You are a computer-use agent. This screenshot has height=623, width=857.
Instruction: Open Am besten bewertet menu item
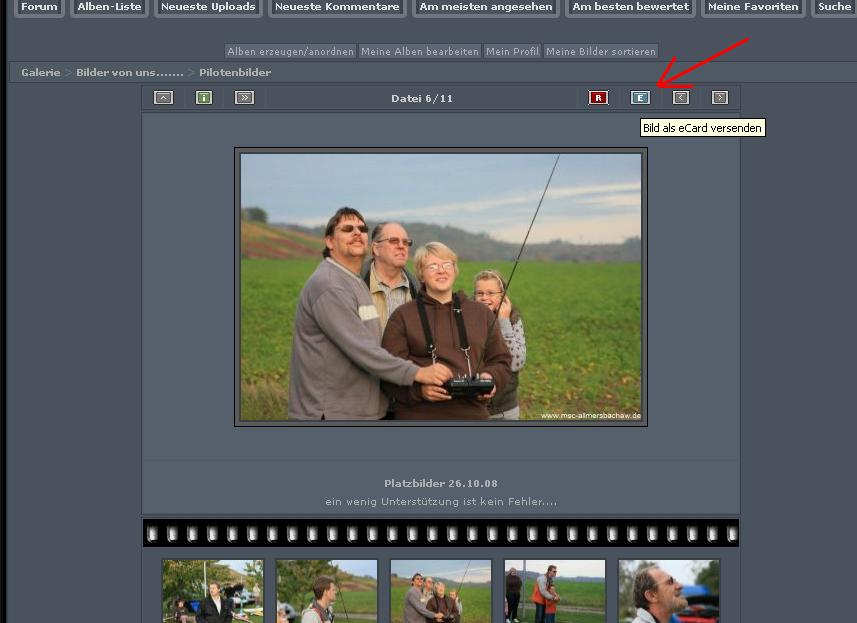[630, 7]
